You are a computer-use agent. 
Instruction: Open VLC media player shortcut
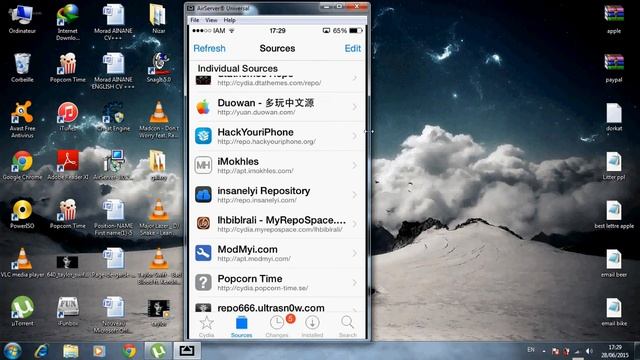(22, 263)
